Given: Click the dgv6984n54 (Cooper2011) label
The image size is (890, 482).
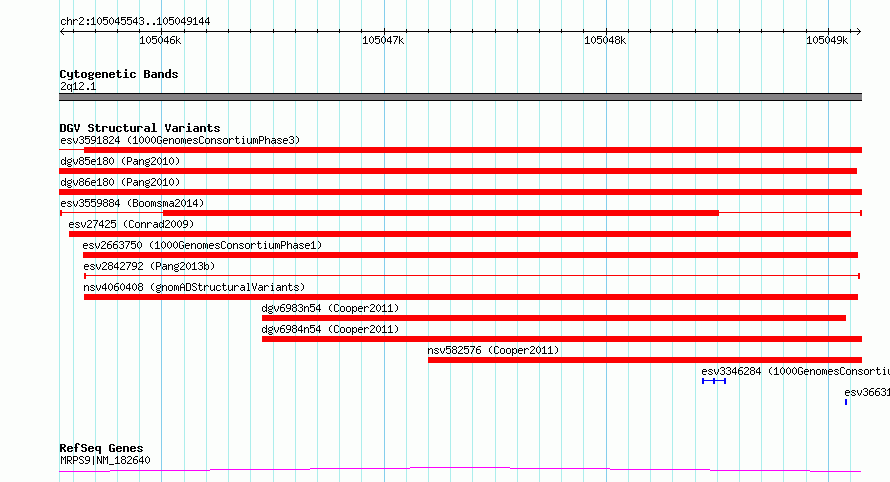Looking at the screenshot, I should (330, 329).
